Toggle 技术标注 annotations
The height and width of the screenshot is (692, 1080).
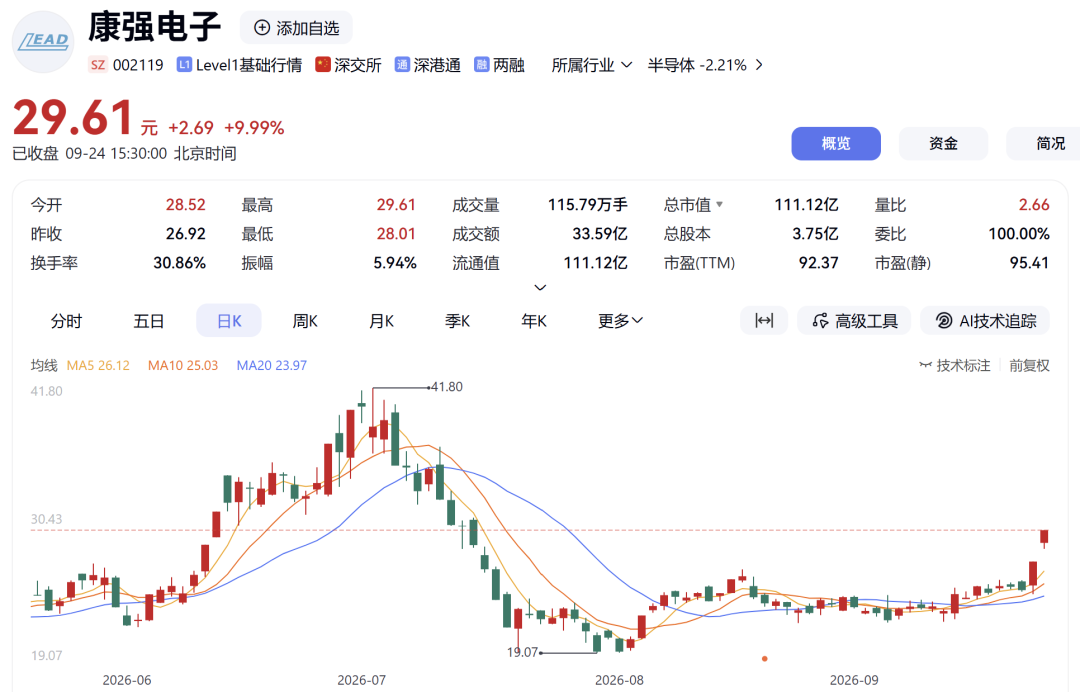click(955, 366)
